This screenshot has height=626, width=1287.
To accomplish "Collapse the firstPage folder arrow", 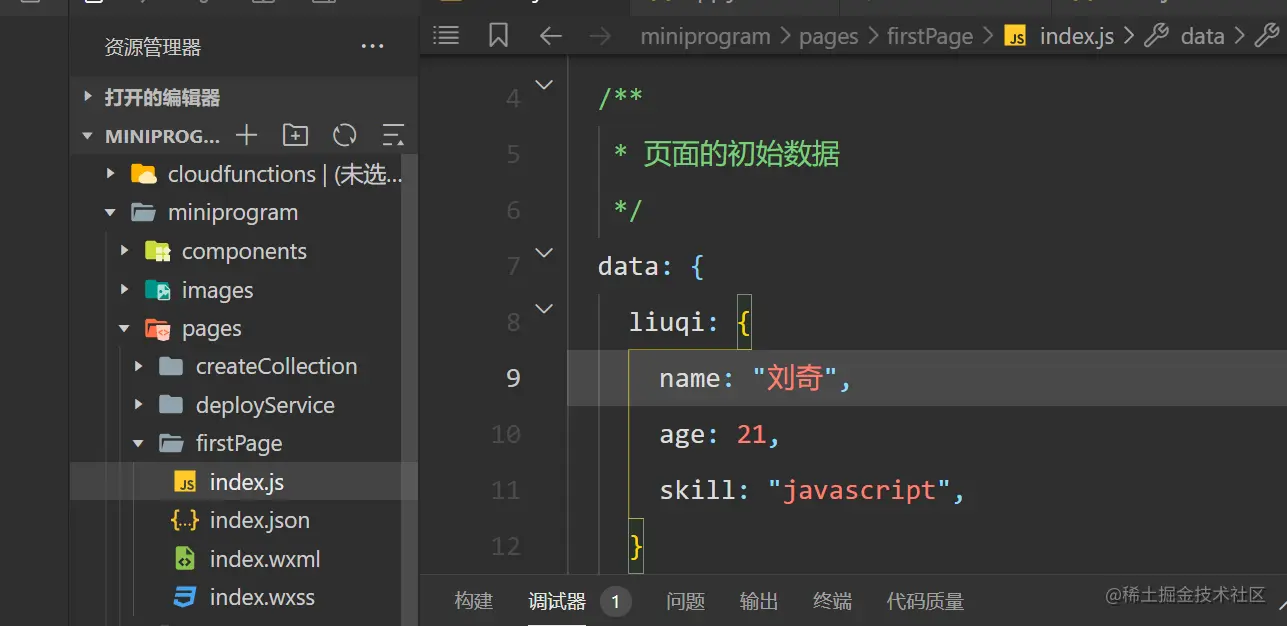I will pyautogui.click(x=139, y=444).
